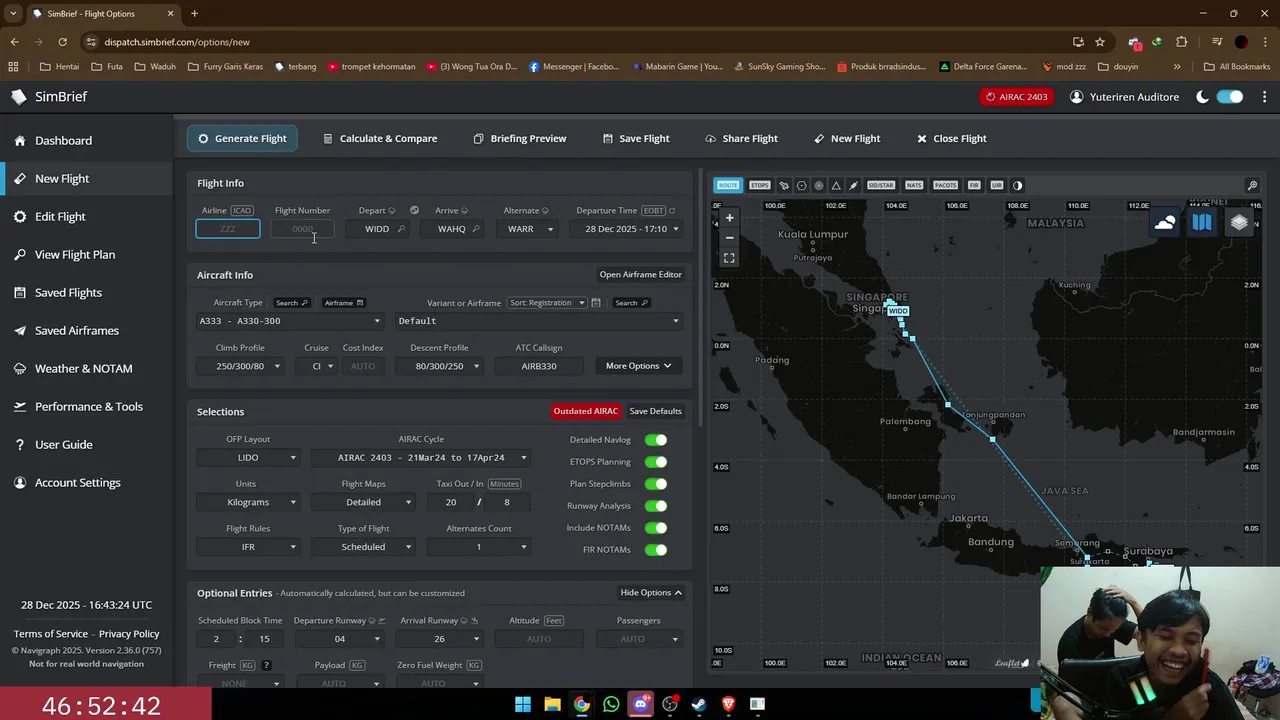The width and height of the screenshot is (1280, 720).
Task: Open Account Settings in the sidebar
Action: pos(77,483)
